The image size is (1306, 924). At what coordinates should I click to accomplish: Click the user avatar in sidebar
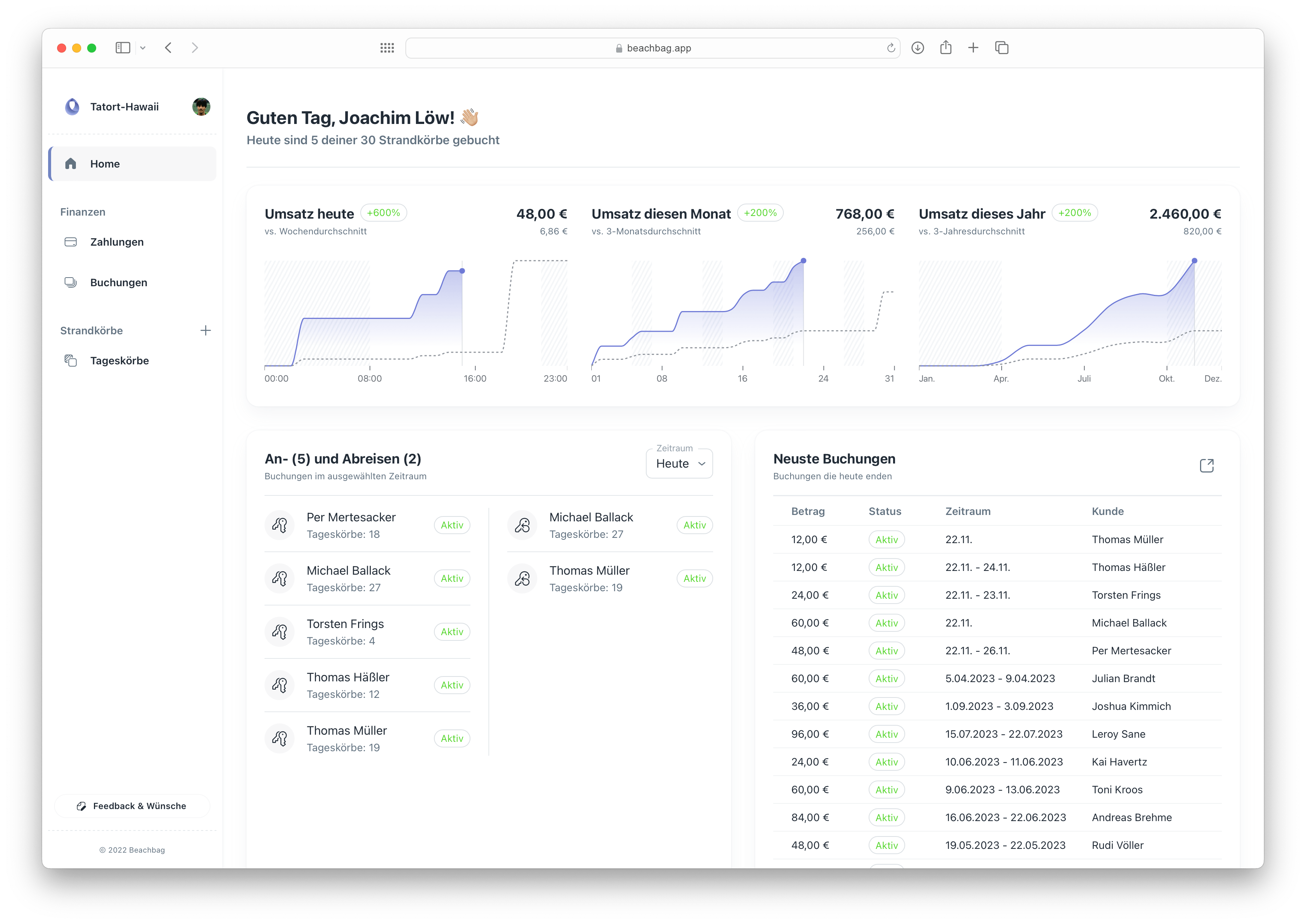pos(201,106)
